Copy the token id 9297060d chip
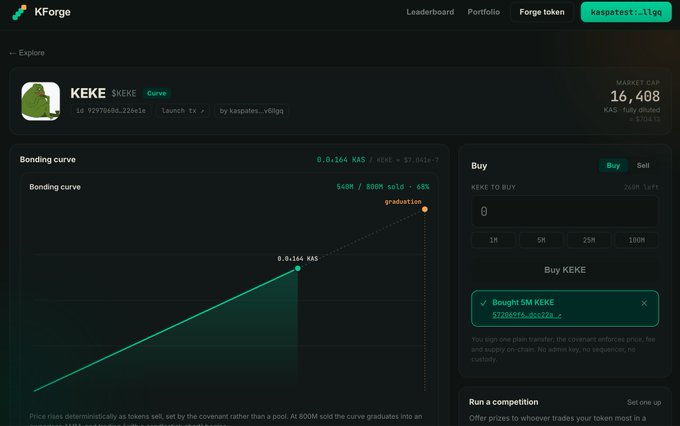The width and height of the screenshot is (680, 426). [x=111, y=111]
